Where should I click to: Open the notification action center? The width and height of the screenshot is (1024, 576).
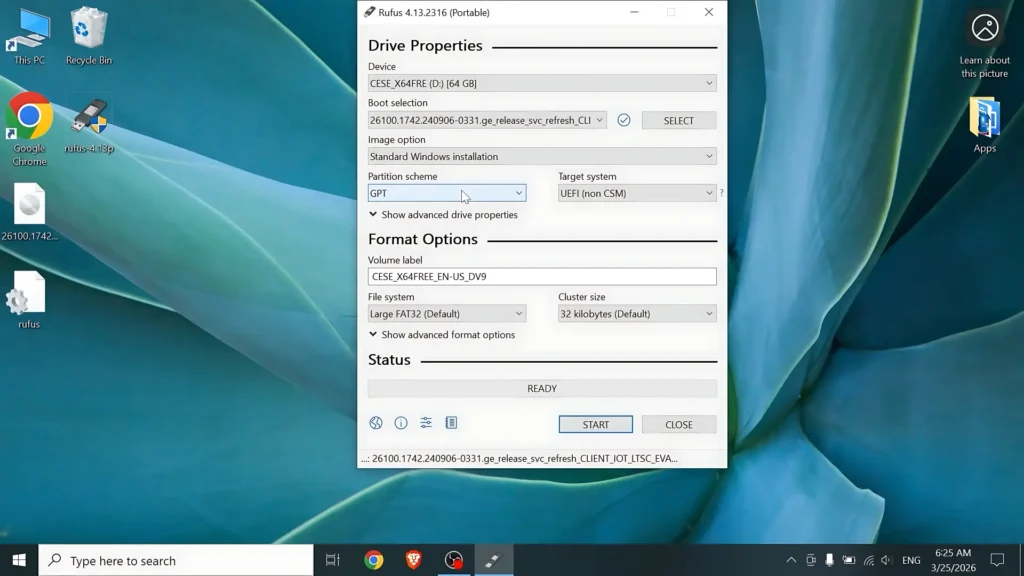(x=997, y=560)
